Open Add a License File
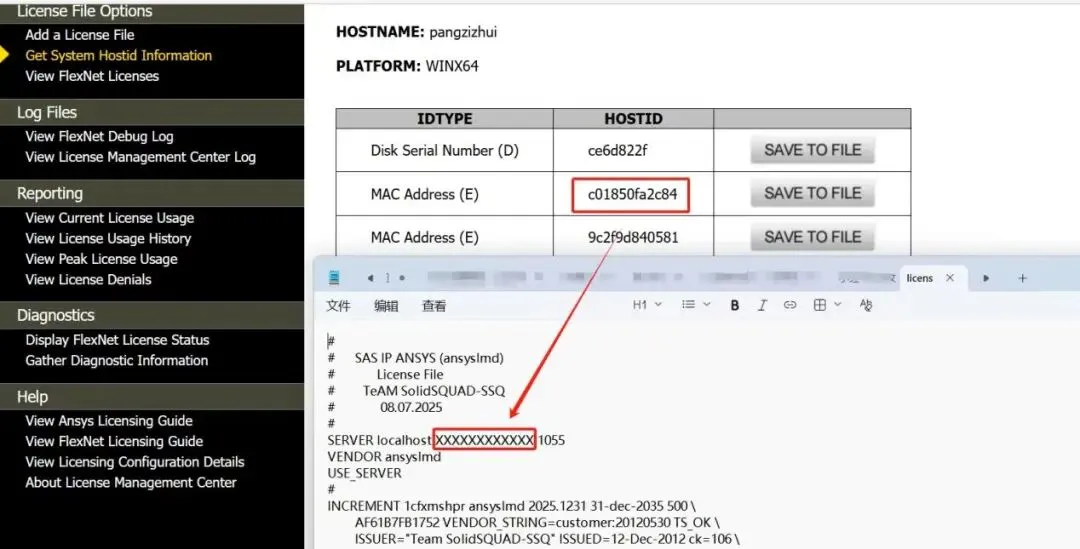 80,35
